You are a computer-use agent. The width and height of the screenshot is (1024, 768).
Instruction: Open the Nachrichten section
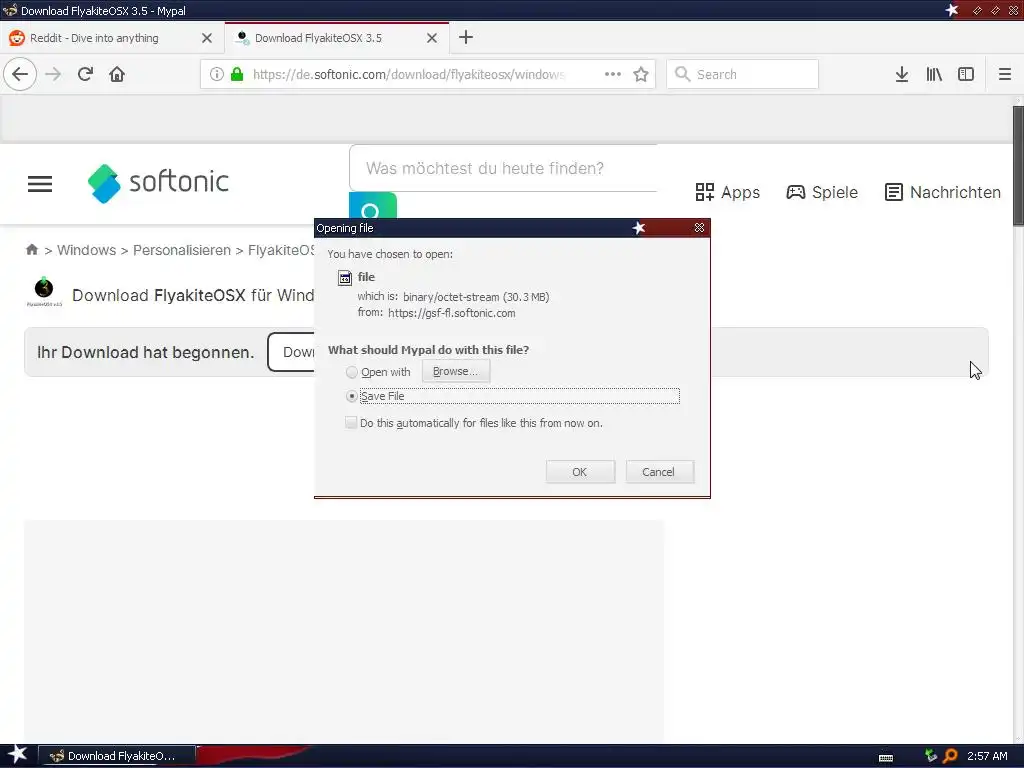942,192
